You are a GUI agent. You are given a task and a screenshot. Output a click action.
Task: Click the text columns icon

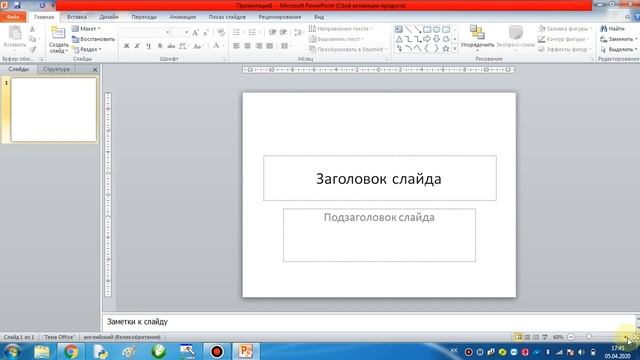(x=285, y=46)
